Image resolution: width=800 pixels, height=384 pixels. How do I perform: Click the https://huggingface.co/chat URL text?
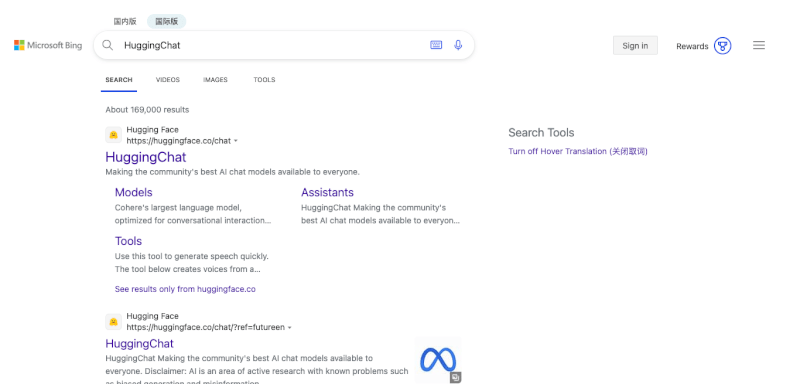pos(179,141)
